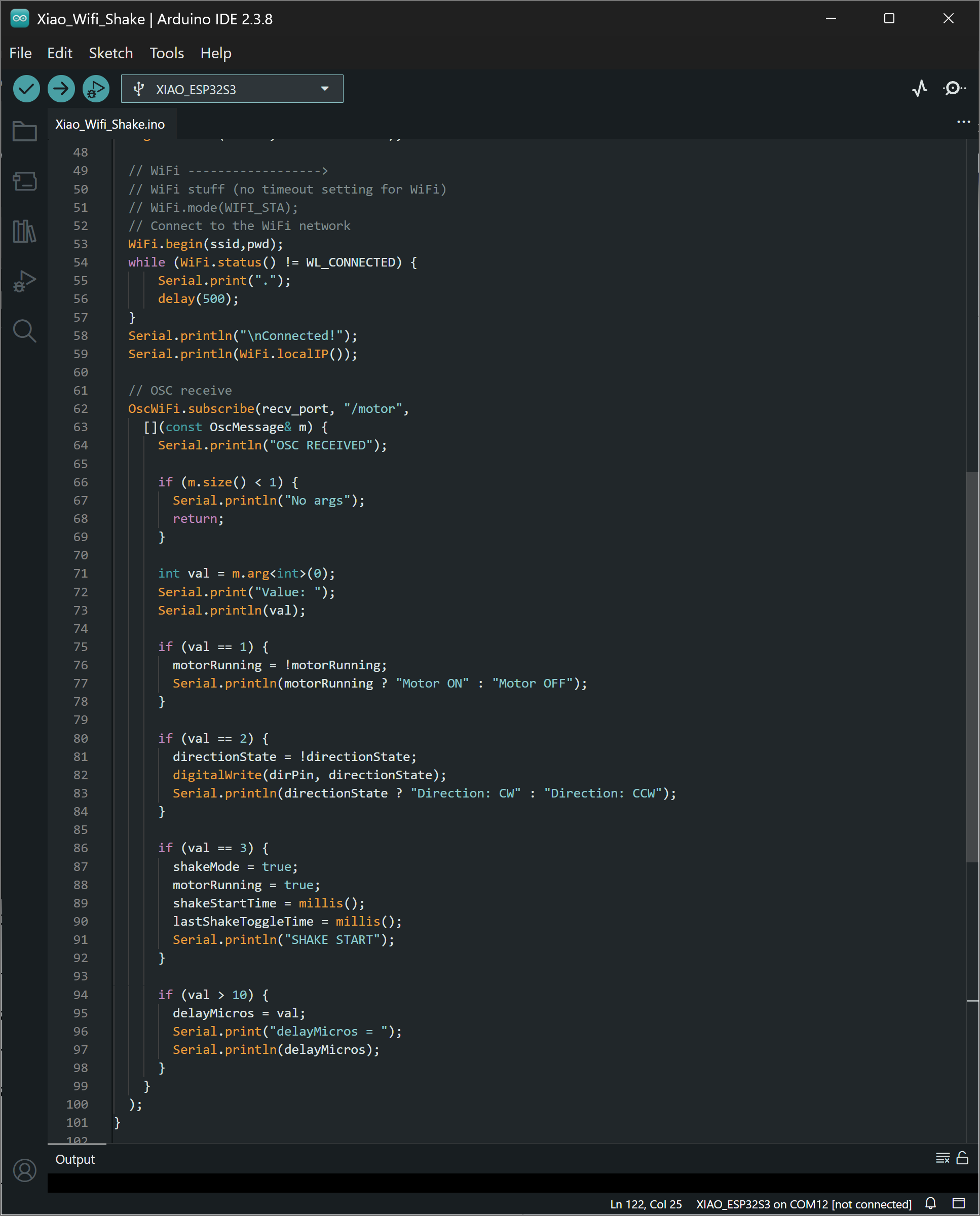Open the sidebar Debug panel
This screenshot has width=980, height=1216.
(24, 281)
